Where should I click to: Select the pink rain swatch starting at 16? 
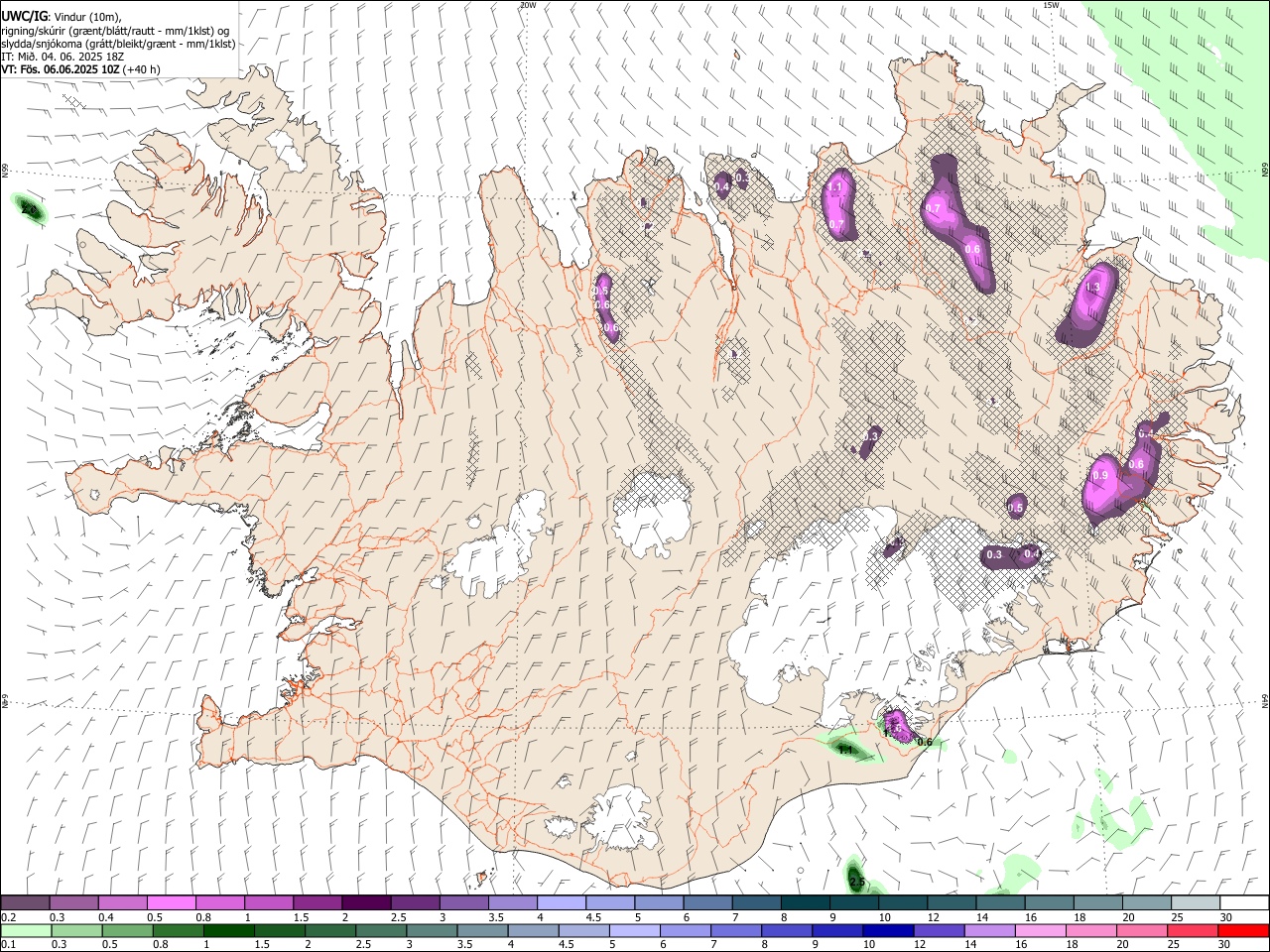(x=1040, y=930)
